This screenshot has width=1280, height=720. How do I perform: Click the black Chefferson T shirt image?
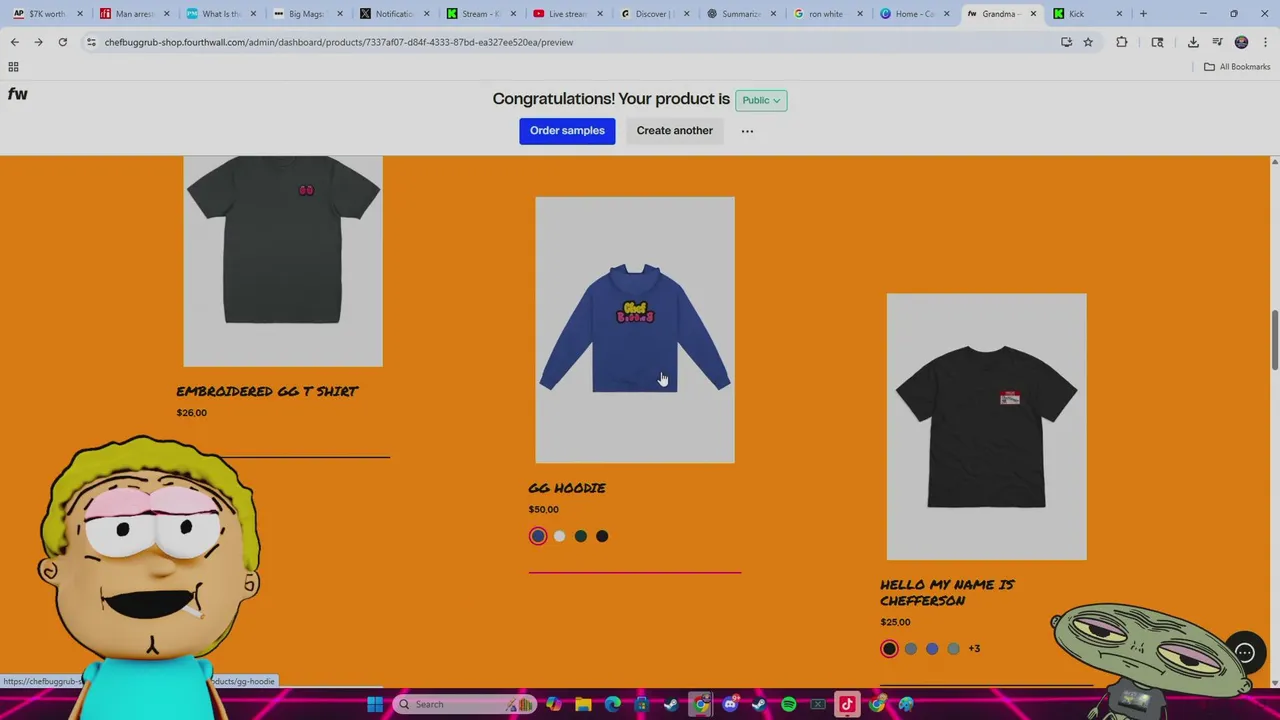(986, 427)
